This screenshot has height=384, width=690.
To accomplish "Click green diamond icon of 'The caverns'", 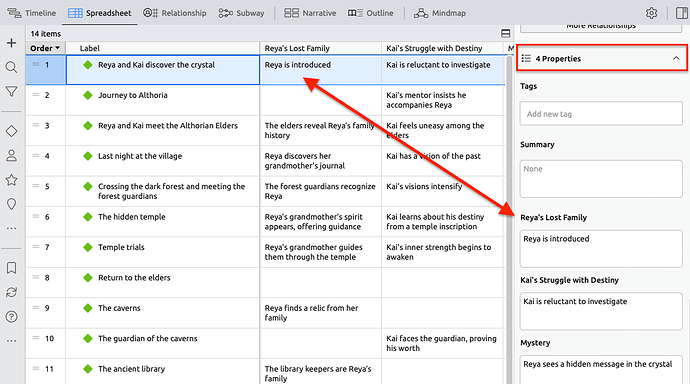I will click(x=88, y=308).
